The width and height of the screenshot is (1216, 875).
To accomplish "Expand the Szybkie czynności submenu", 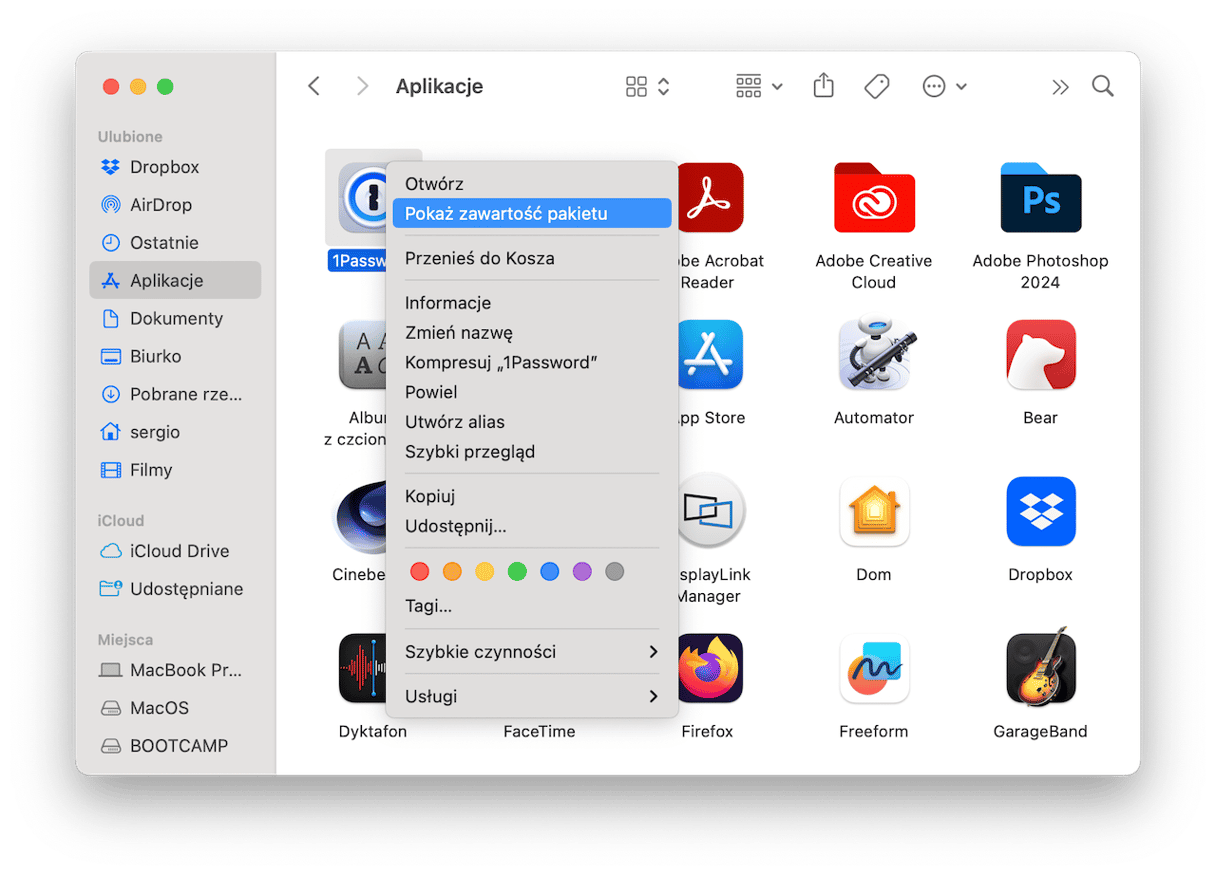I will pyautogui.click(x=532, y=652).
